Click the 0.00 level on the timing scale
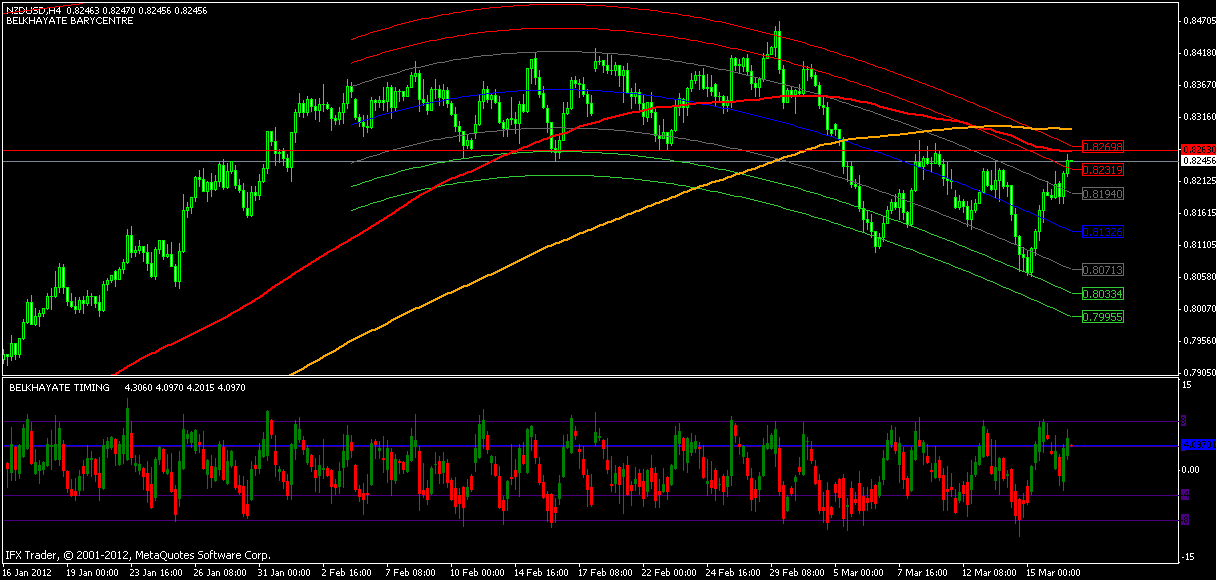Image resolution: width=1216 pixels, height=580 pixels. point(1191,470)
